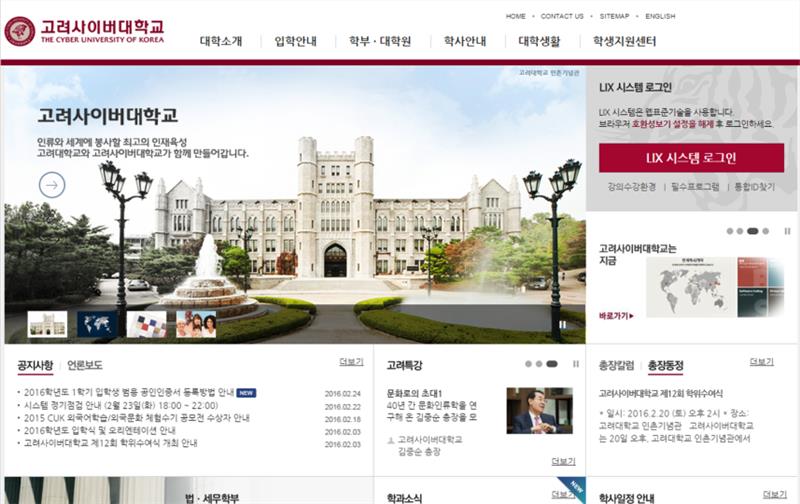The width and height of the screenshot is (800, 504).
Task: Click the NEW badge on first notice
Action: click(x=246, y=393)
